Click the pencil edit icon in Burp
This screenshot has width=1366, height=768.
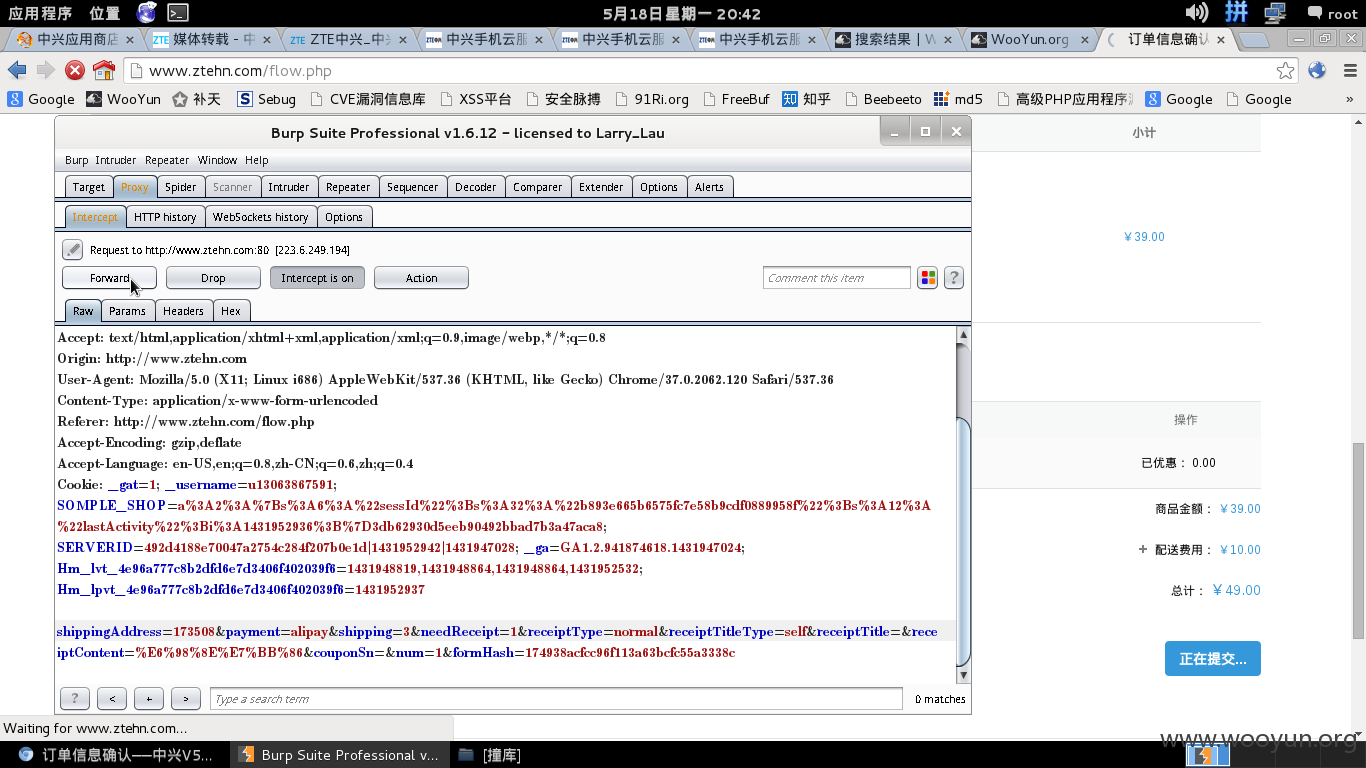(x=72, y=249)
